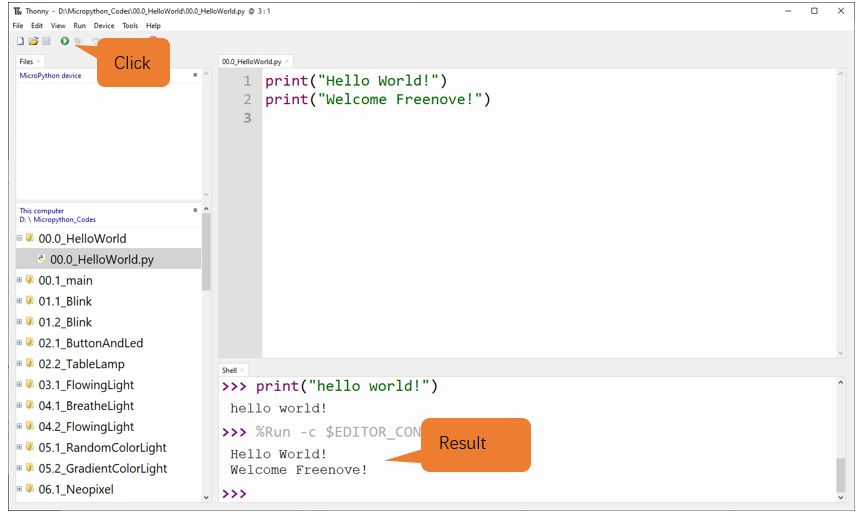Click Python file icon beside 00.0_HelloWorld.py
The width and height of the screenshot is (863, 515).
click(41, 259)
